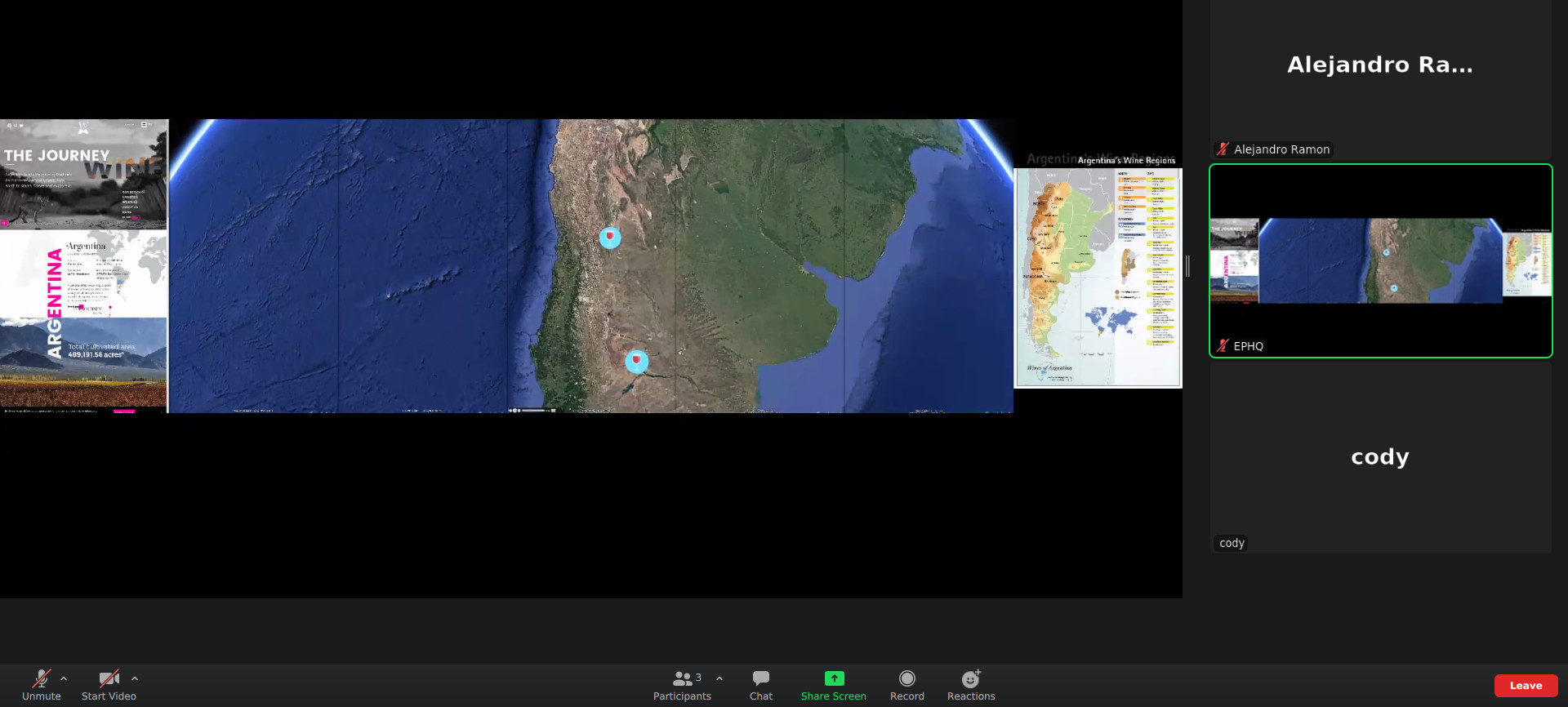Click the Total cultivated area text
1568x707 pixels.
(x=101, y=347)
